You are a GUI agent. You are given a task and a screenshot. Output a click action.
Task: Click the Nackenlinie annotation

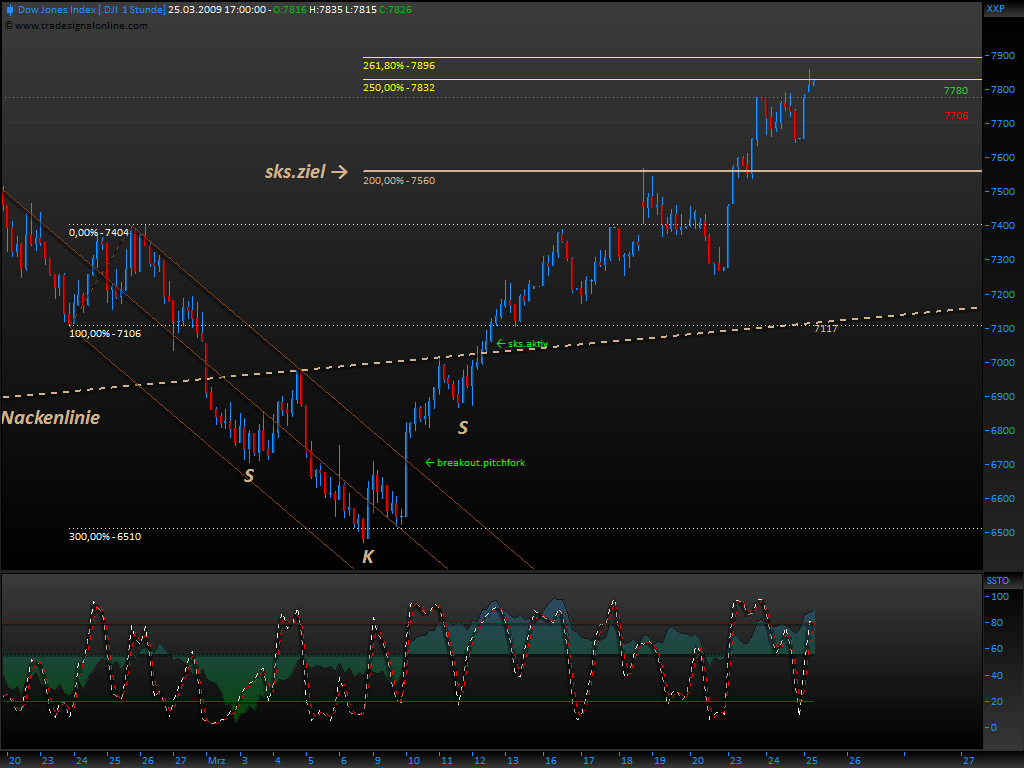click(x=51, y=418)
